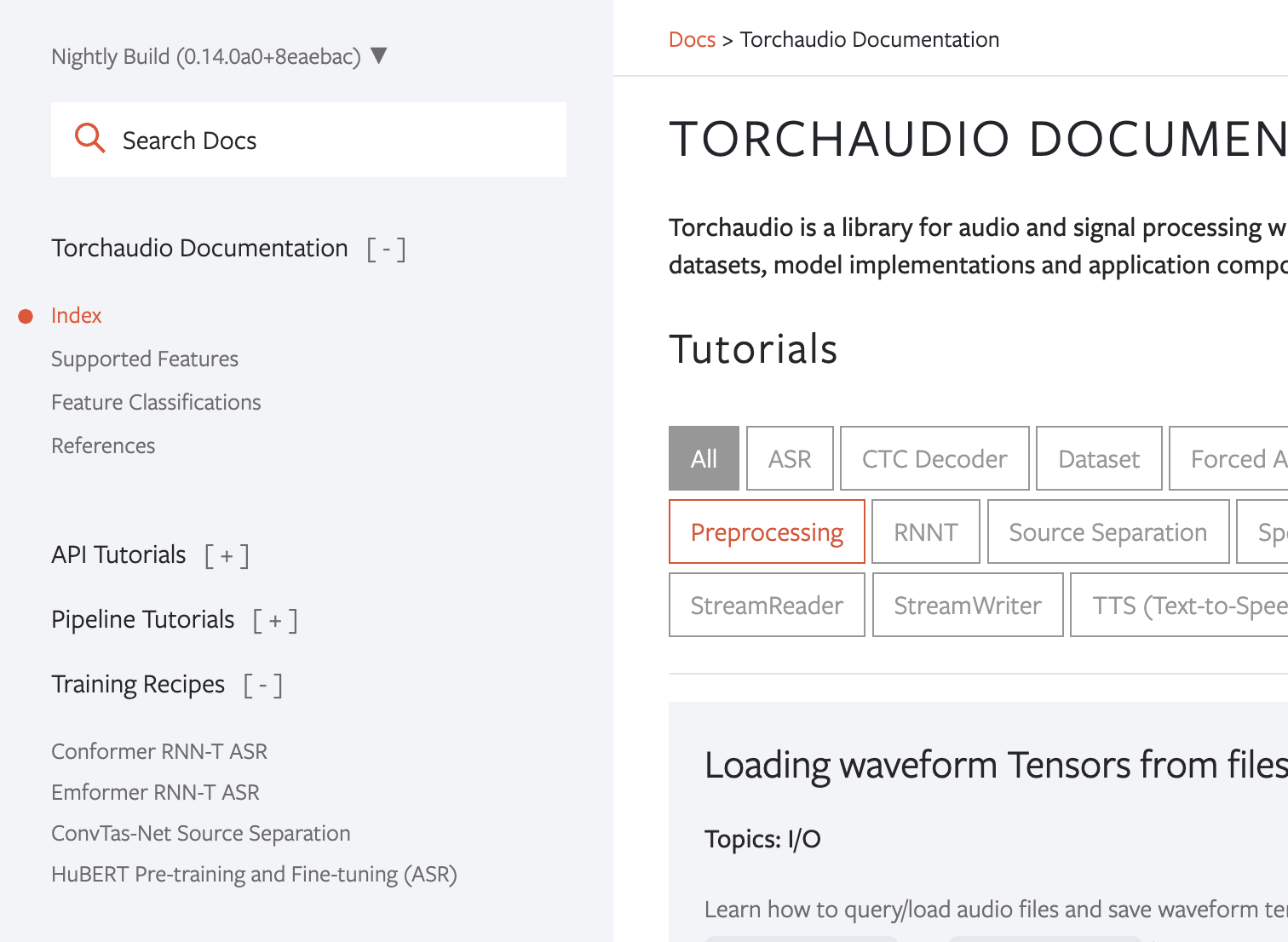Filter tutorials by StreamWriter
The image size is (1288, 942).
pyautogui.click(x=968, y=605)
